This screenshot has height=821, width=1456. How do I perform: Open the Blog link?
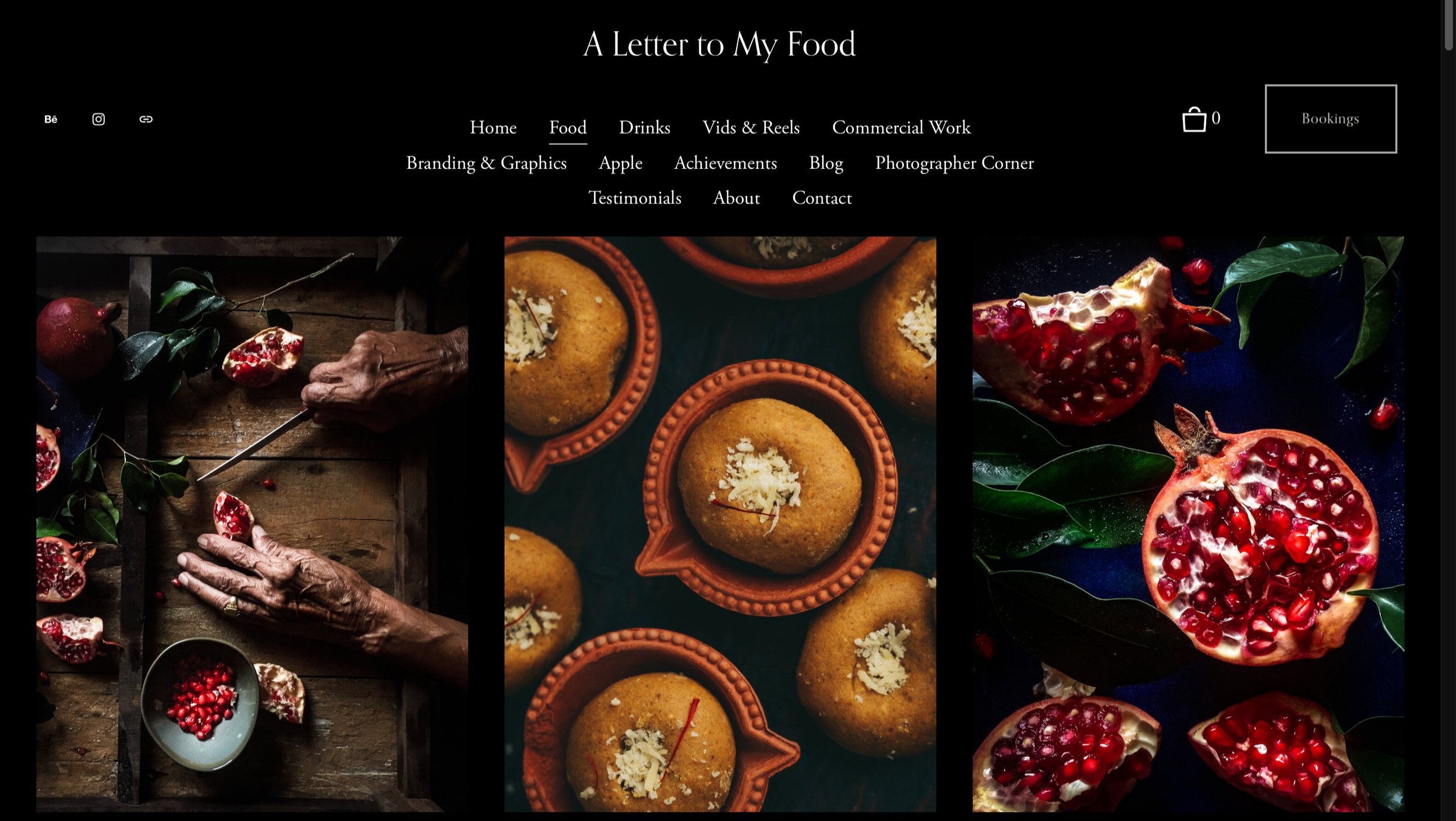click(826, 163)
